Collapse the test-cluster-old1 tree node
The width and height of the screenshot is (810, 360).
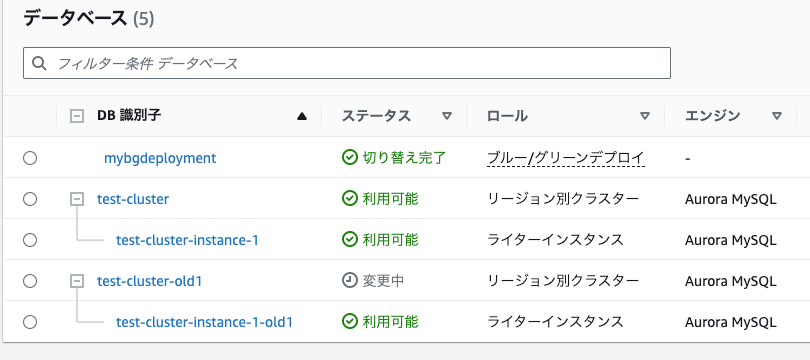point(77,281)
